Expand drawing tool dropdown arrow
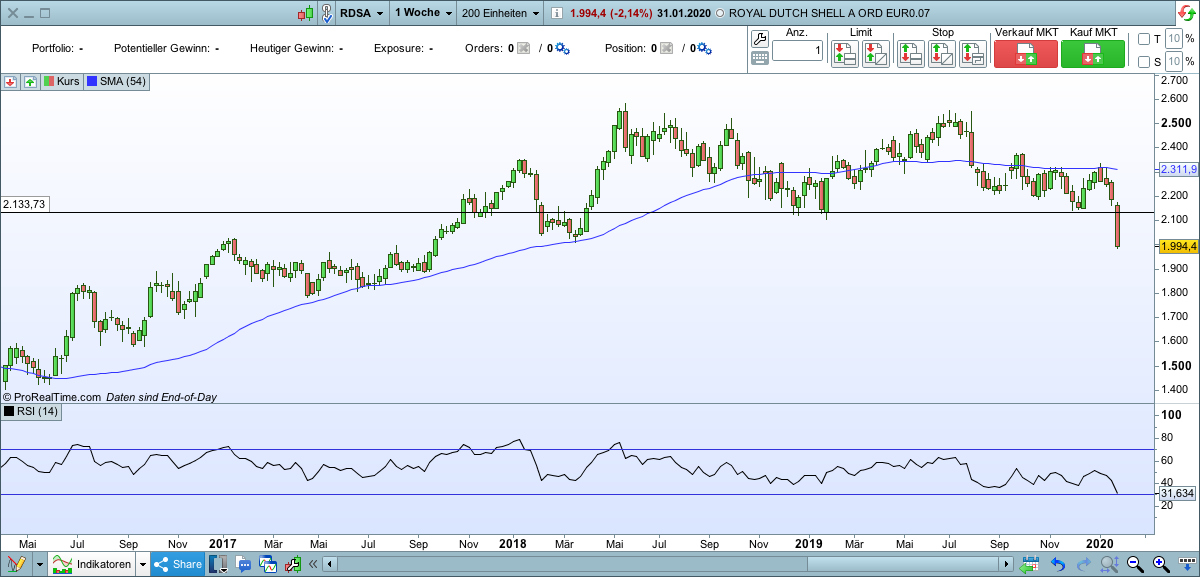The width and height of the screenshot is (1200, 577). (x=40, y=565)
